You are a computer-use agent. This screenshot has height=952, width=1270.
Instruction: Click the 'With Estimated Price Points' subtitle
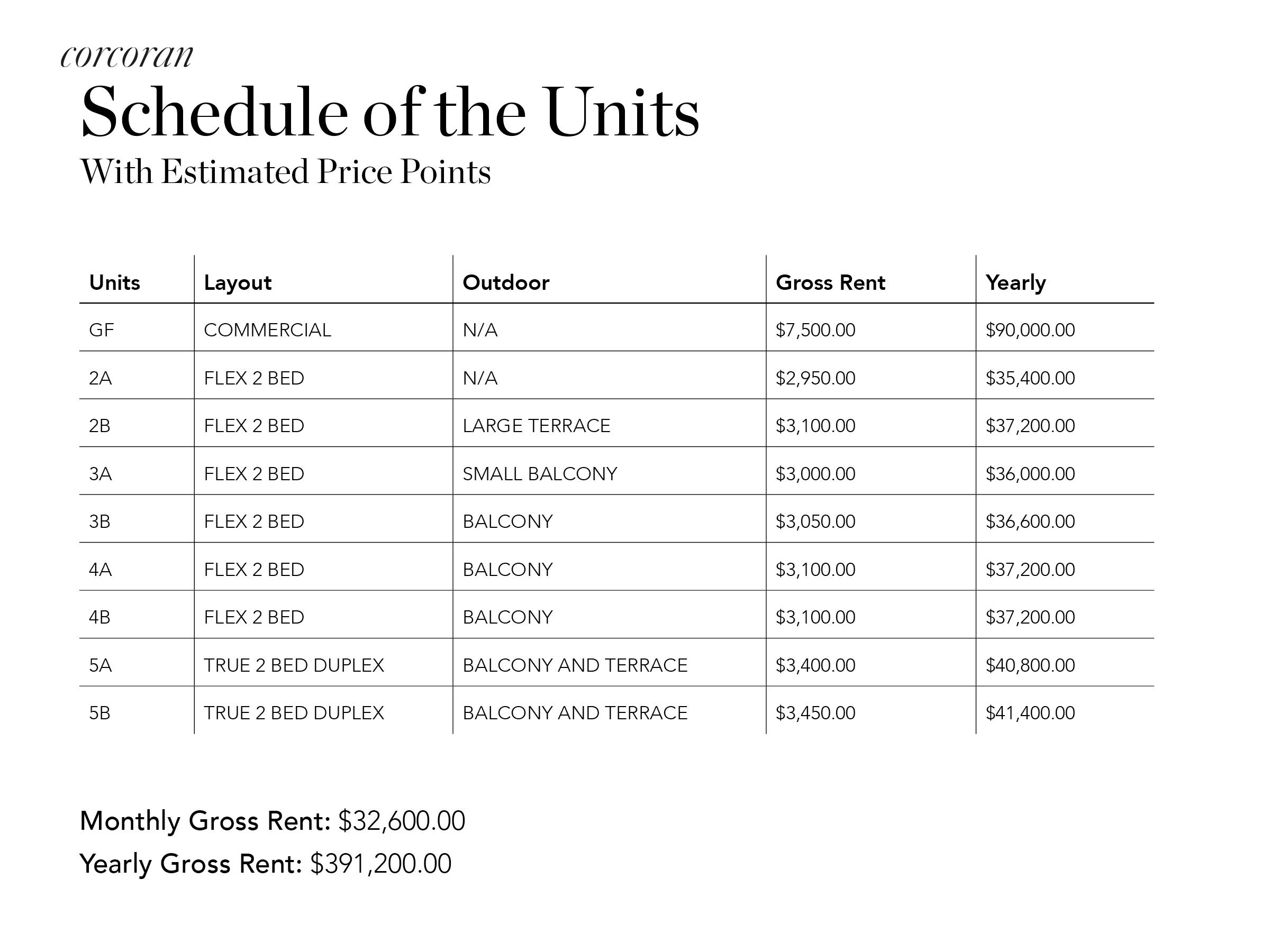285,171
